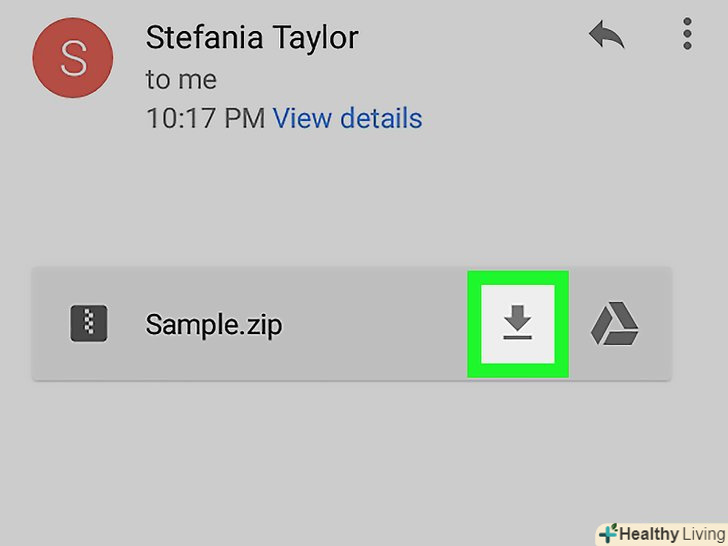Click View details link
The height and width of the screenshot is (546, 728).
pyautogui.click(x=347, y=118)
